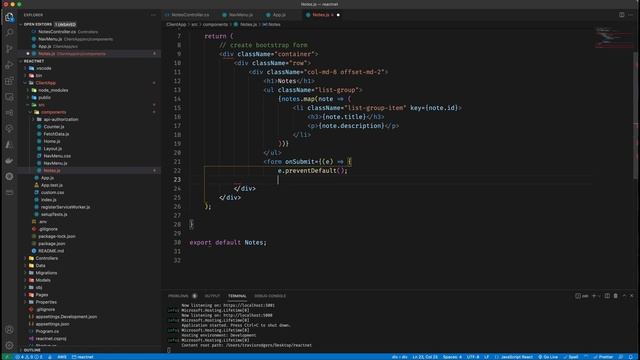Viewport: 640px width, 360px height.
Task: Click Prettier in status bar
Action: pyautogui.click(x=603, y=357)
